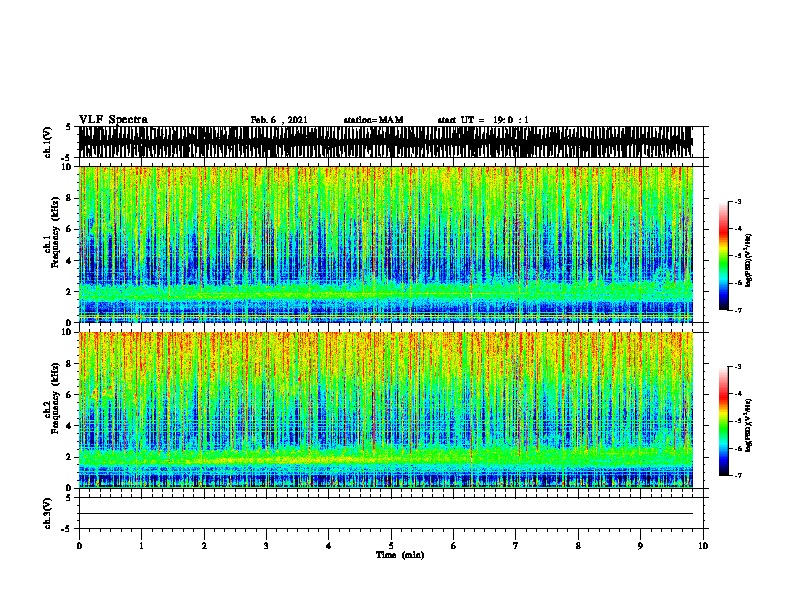Screen dimensions: 792x612
Task: Click the ch.1 spectrogram color scale bar
Action: pyautogui.click(x=723, y=256)
